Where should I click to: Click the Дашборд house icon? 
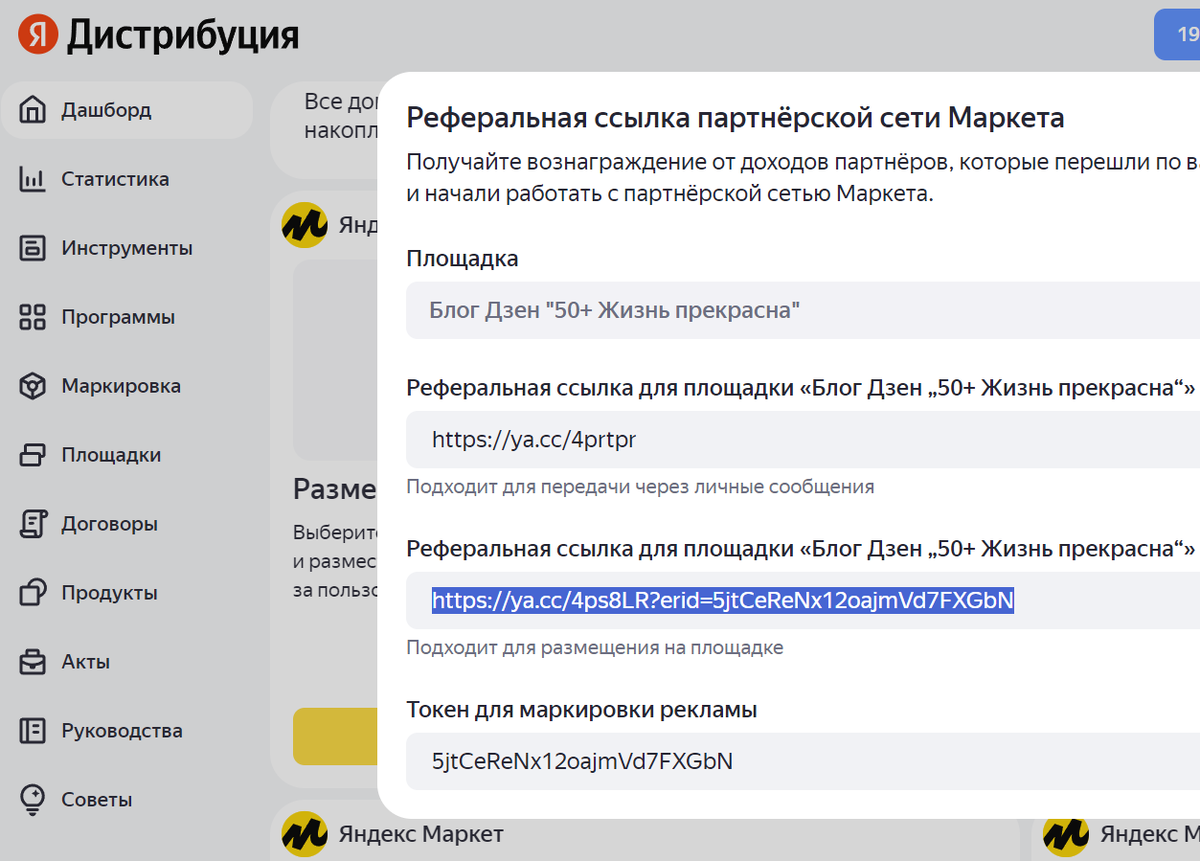(33, 109)
